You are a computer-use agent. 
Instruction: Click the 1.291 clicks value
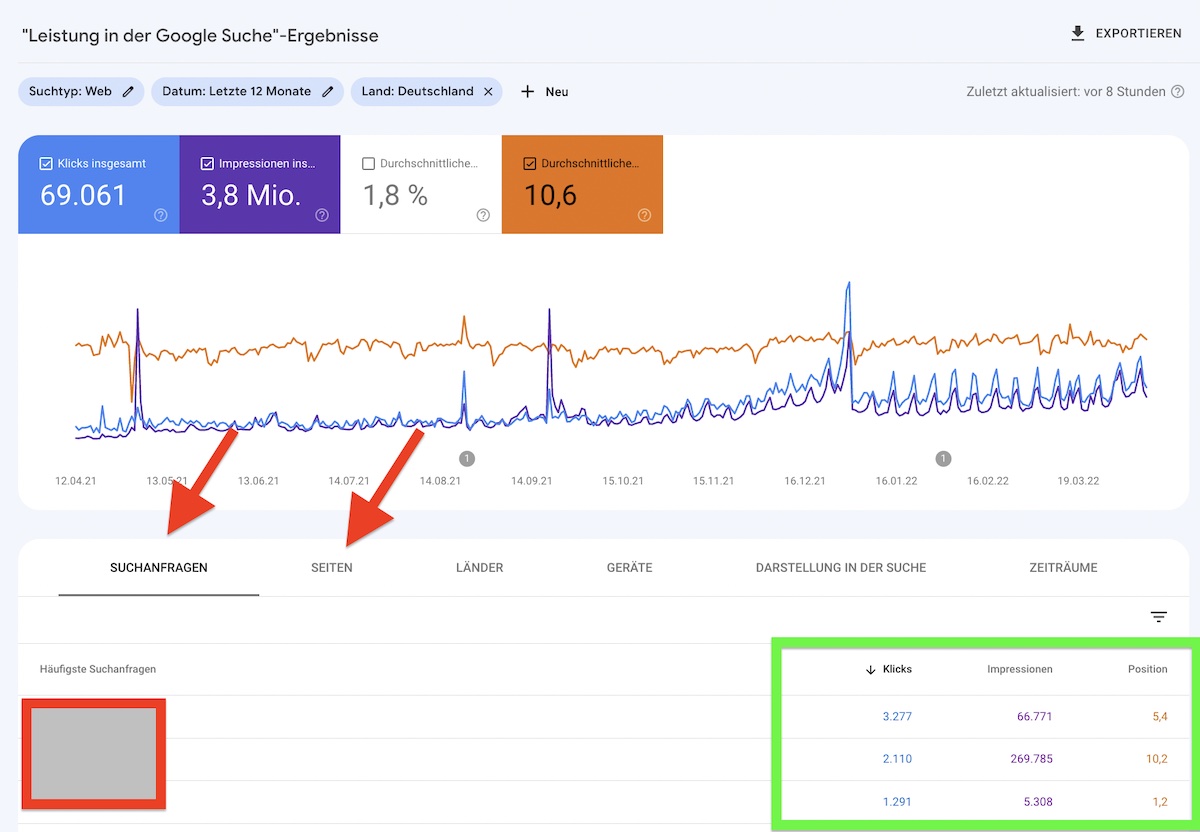pyautogui.click(x=897, y=801)
